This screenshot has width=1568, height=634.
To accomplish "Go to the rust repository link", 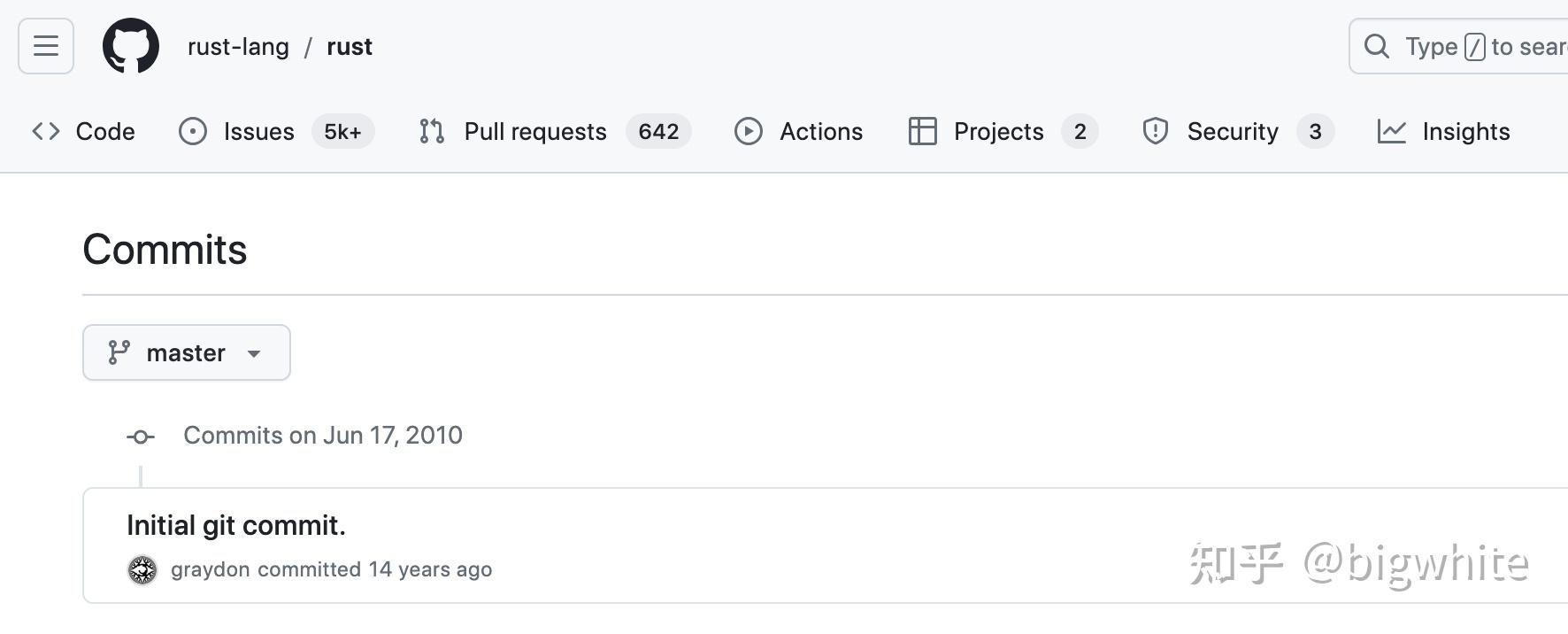I will click(x=350, y=47).
